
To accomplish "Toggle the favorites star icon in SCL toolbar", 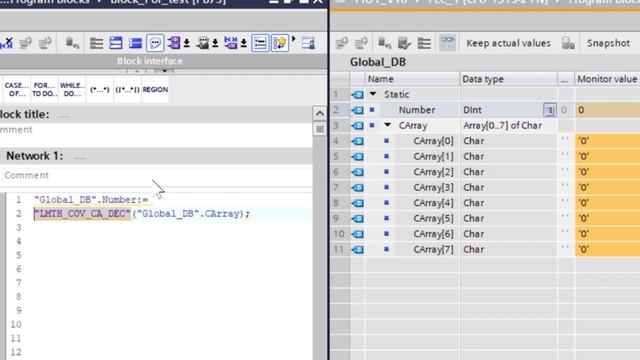I will (x=280, y=43).
